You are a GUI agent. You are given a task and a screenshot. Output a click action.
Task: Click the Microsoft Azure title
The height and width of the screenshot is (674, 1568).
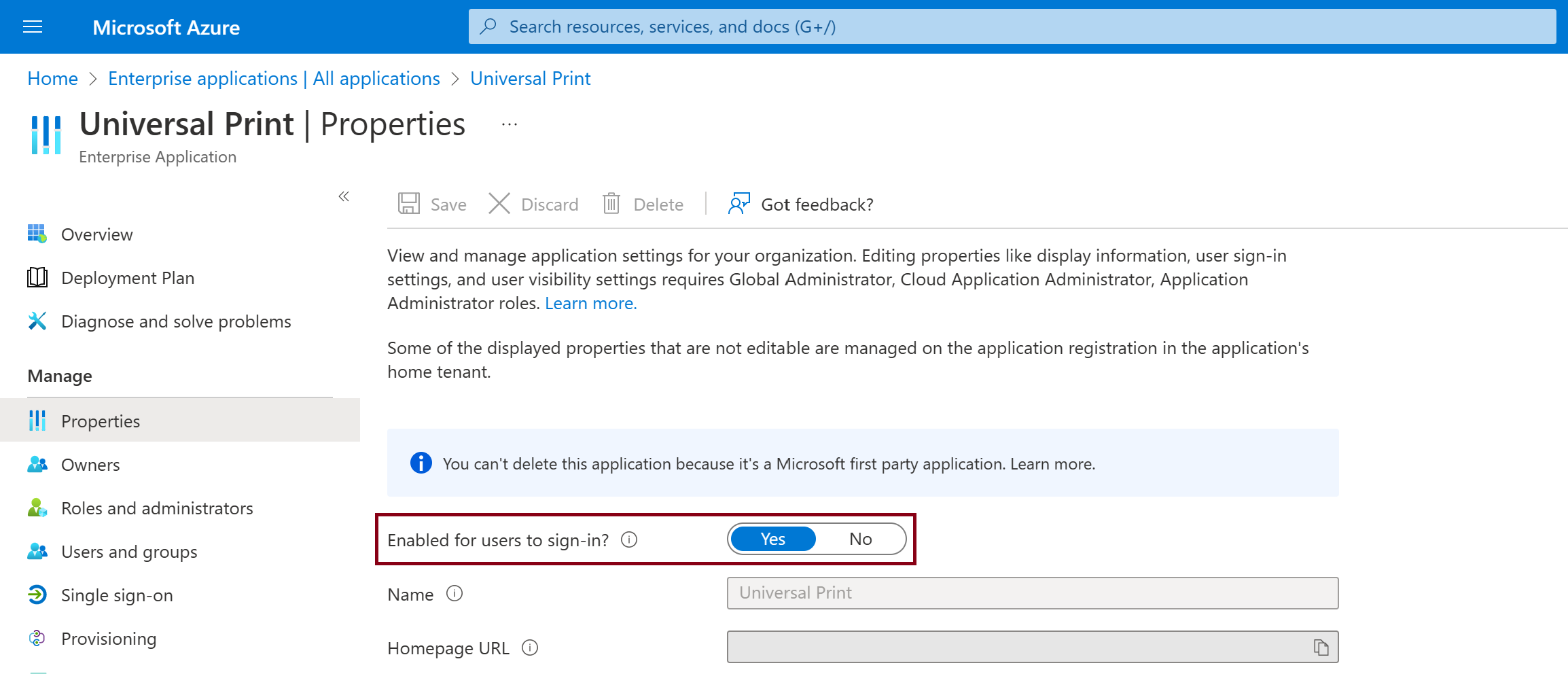166,27
